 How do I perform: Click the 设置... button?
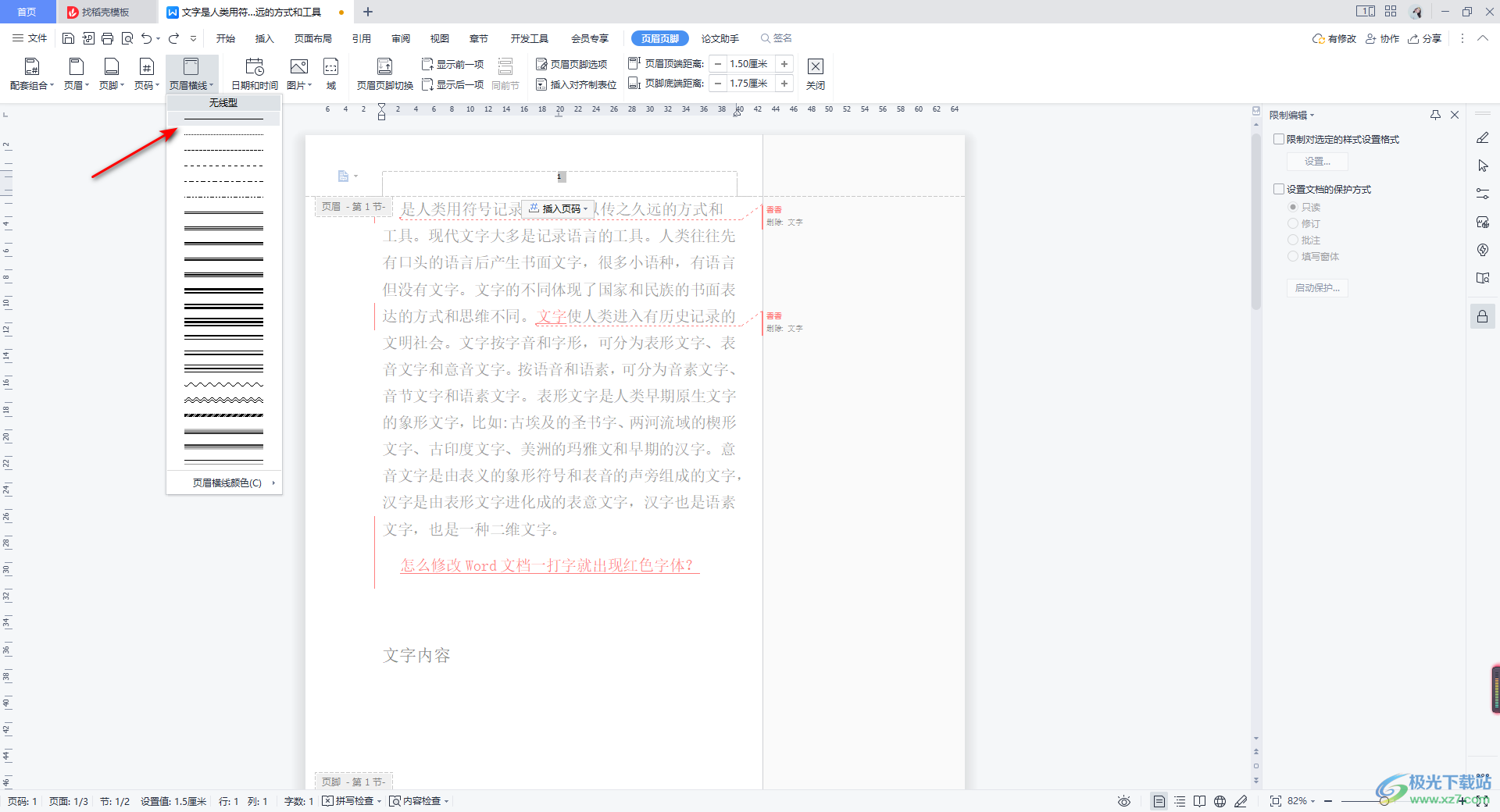[1317, 162]
